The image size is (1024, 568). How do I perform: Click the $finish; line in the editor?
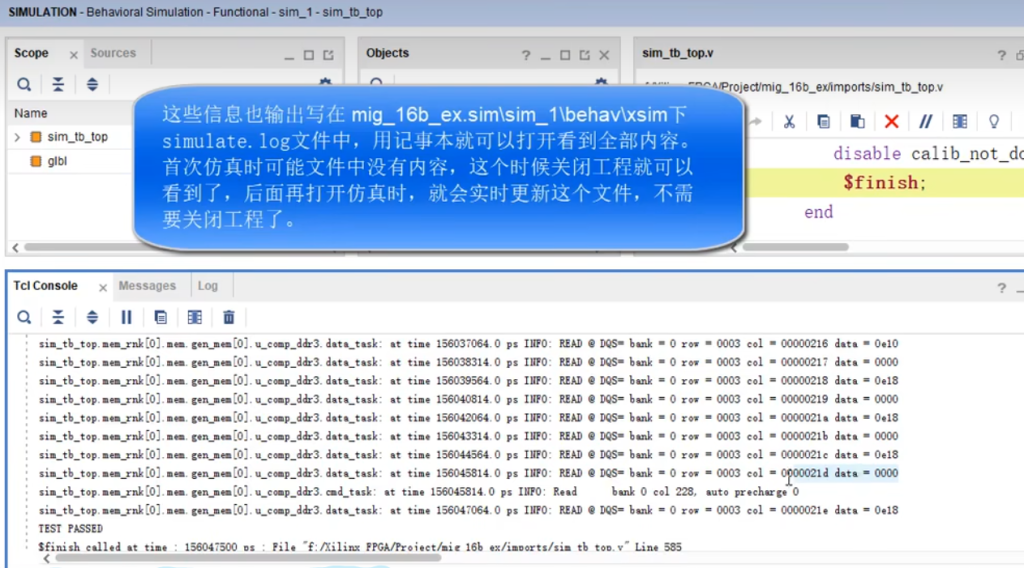click(x=884, y=183)
